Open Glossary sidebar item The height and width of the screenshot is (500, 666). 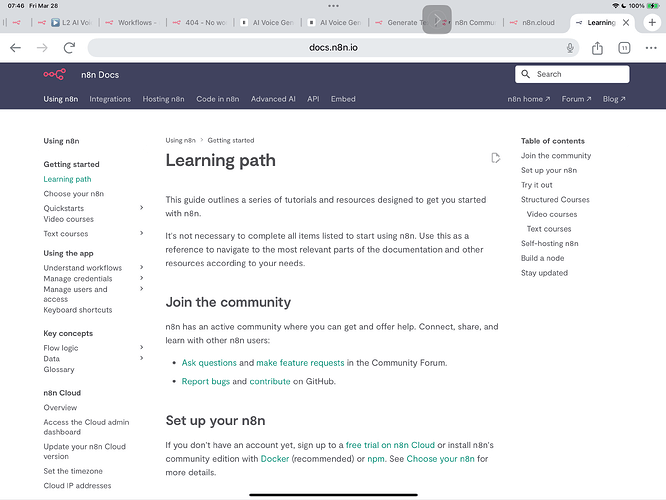tap(59, 370)
